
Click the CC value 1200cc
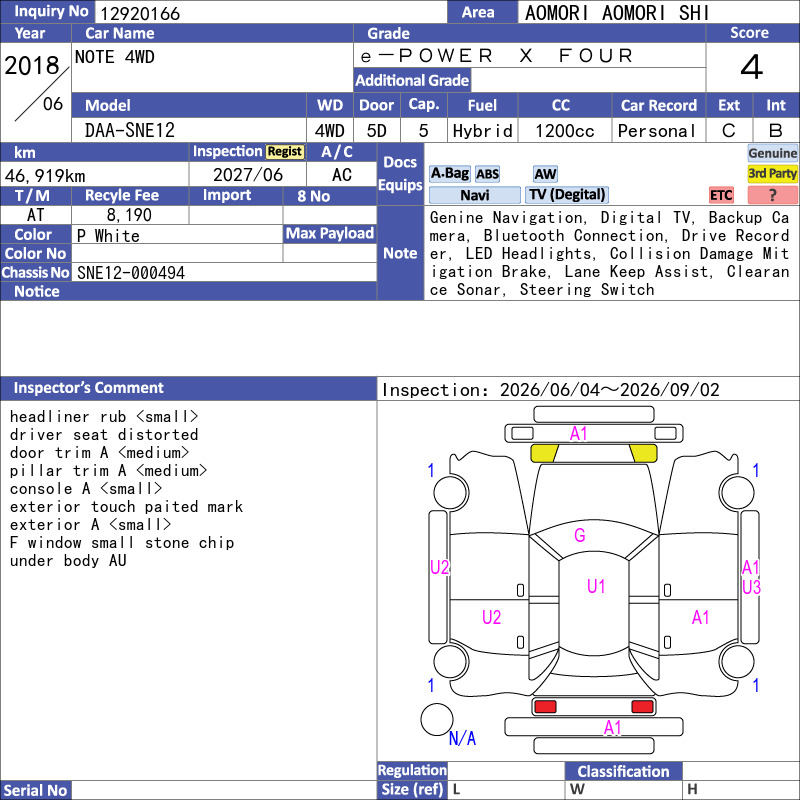point(564,131)
